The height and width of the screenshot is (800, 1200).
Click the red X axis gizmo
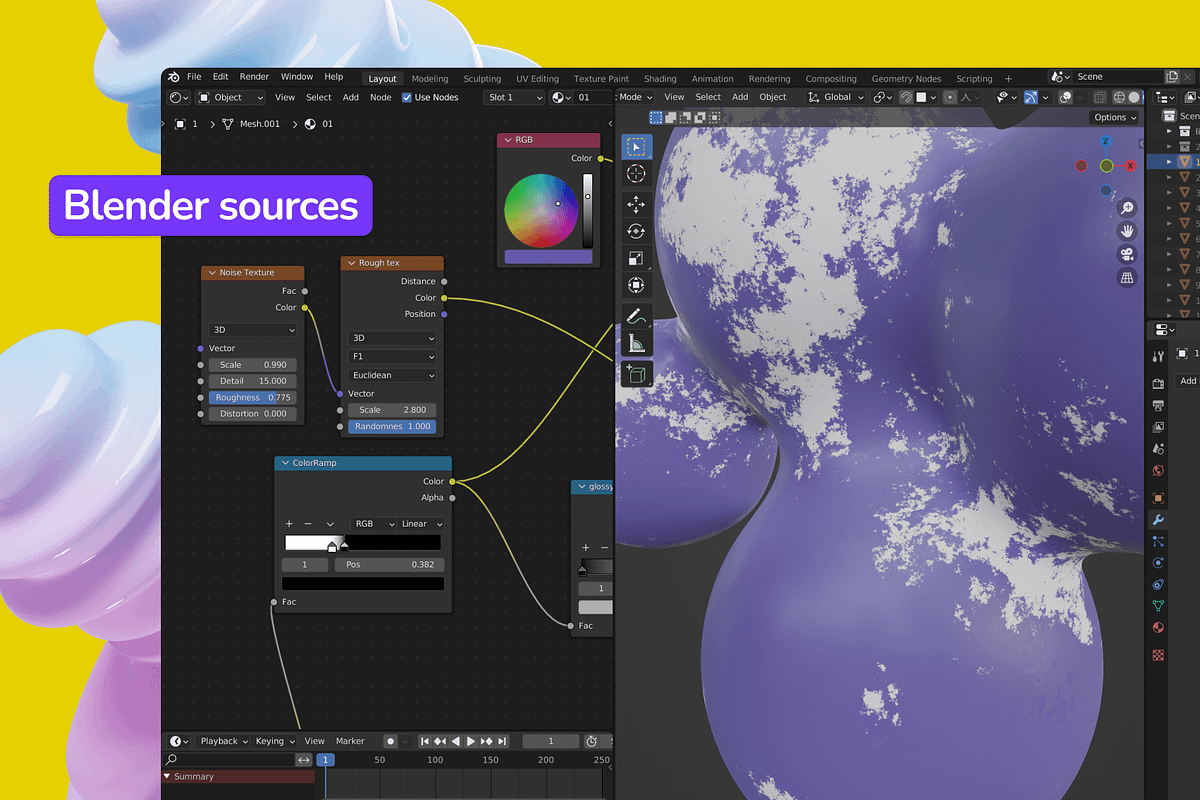click(1131, 166)
